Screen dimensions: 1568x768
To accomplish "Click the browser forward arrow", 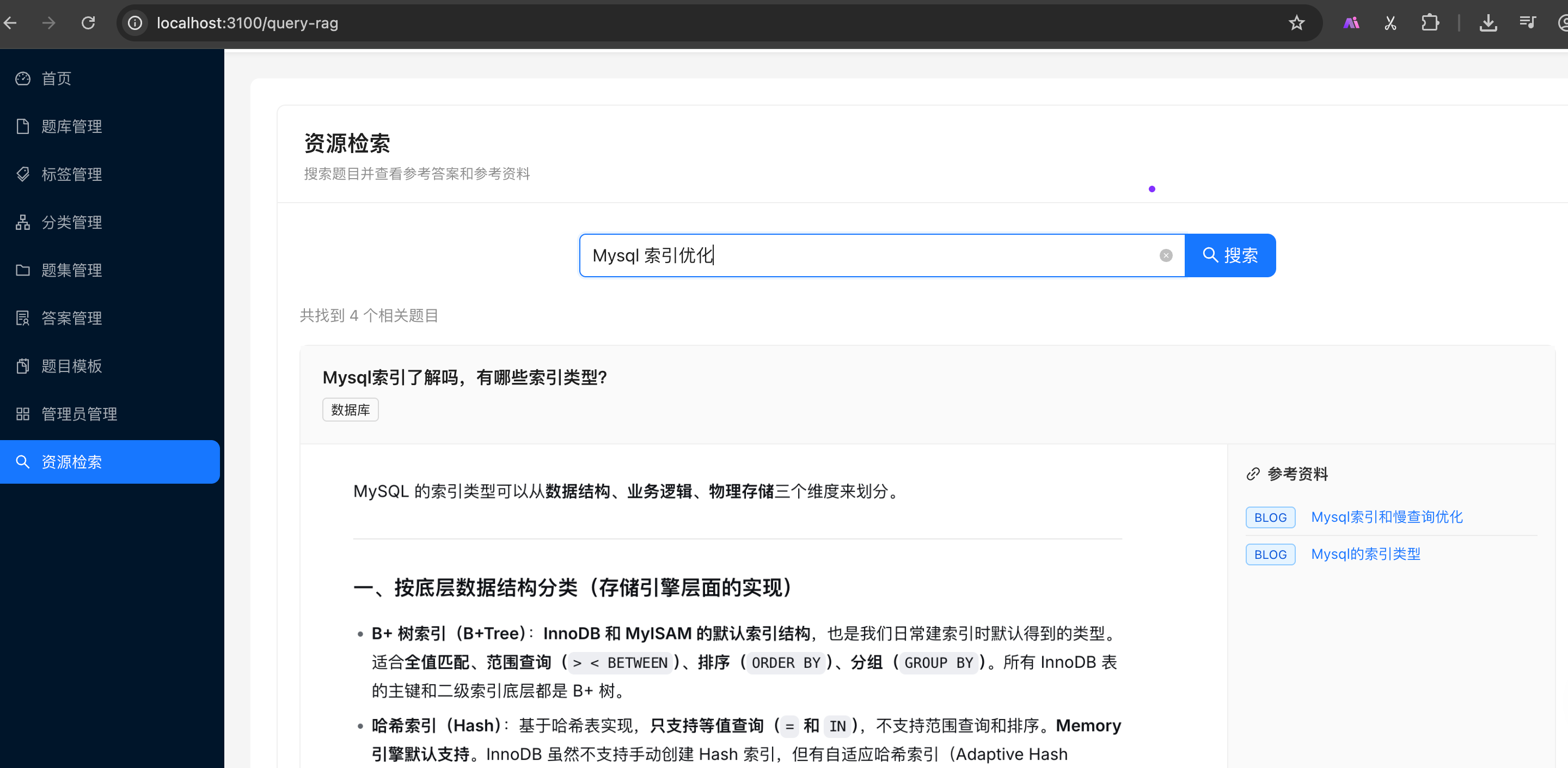I will point(48,23).
